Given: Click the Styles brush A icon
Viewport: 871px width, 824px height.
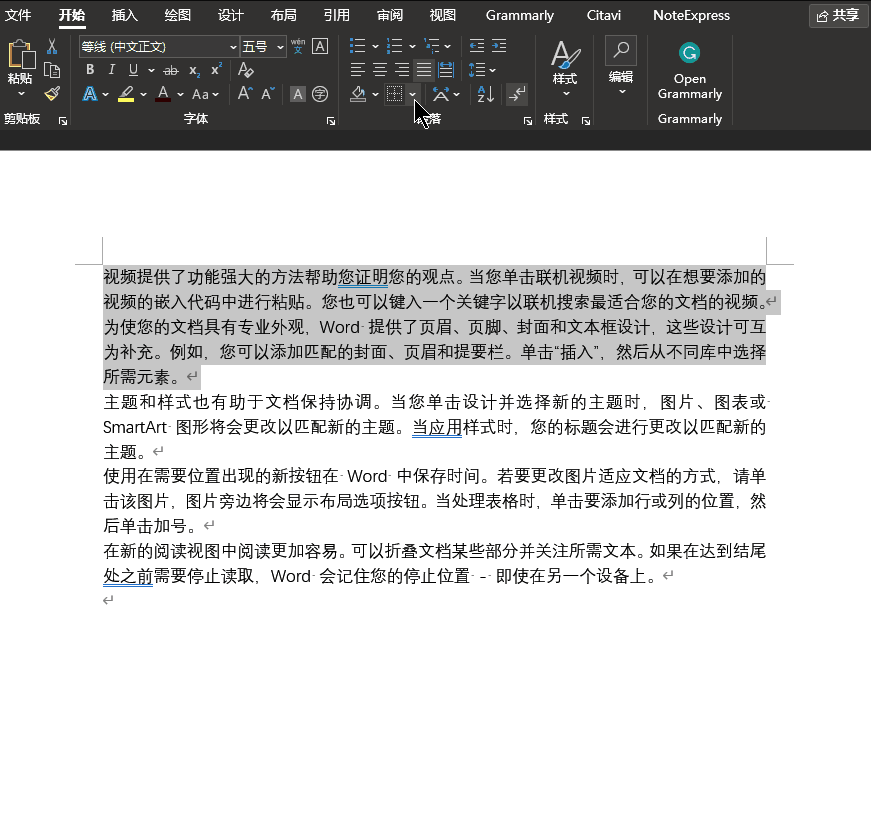Looking at the screenshot, I should 565,55.
